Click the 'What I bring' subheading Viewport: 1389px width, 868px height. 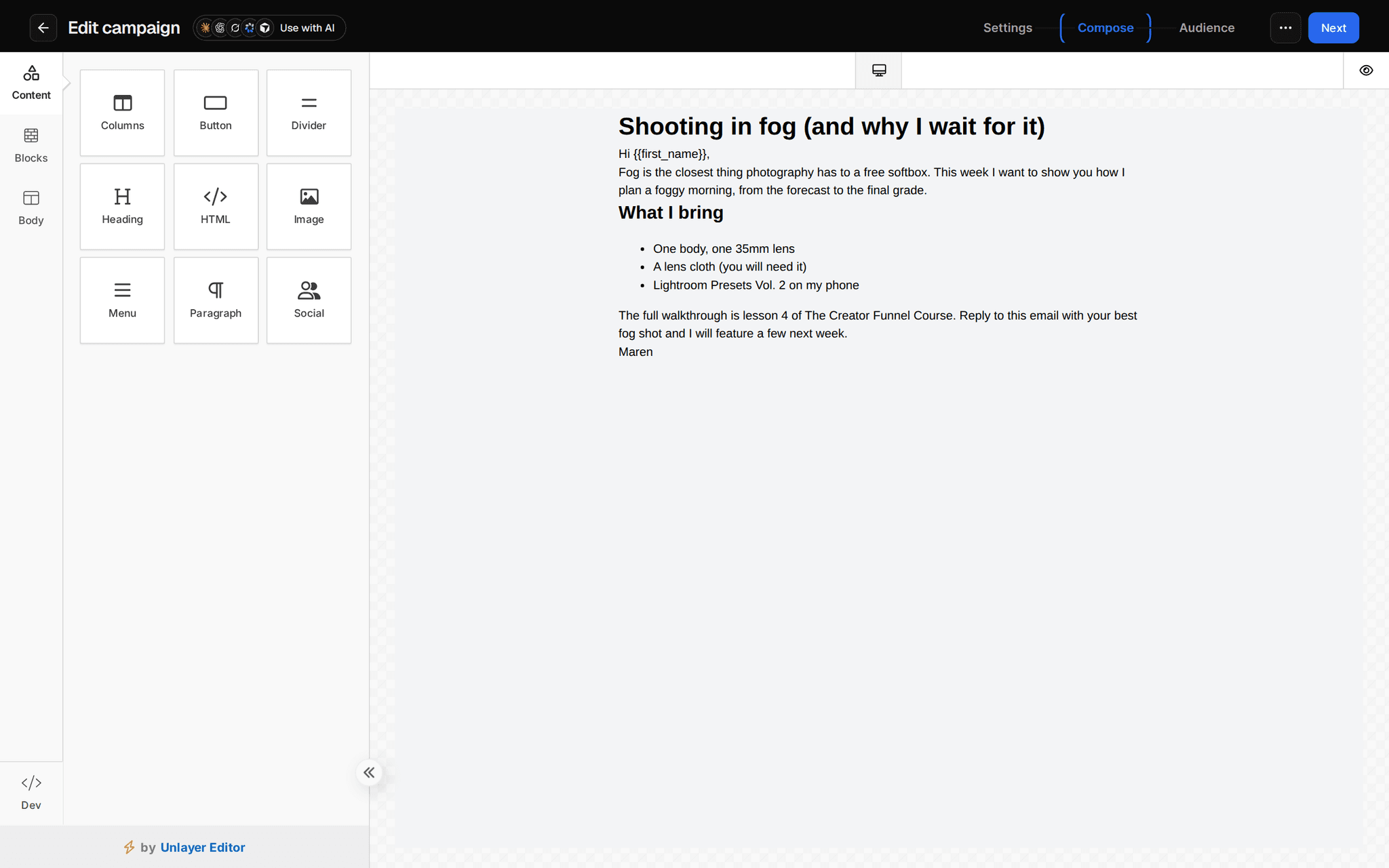671,212
